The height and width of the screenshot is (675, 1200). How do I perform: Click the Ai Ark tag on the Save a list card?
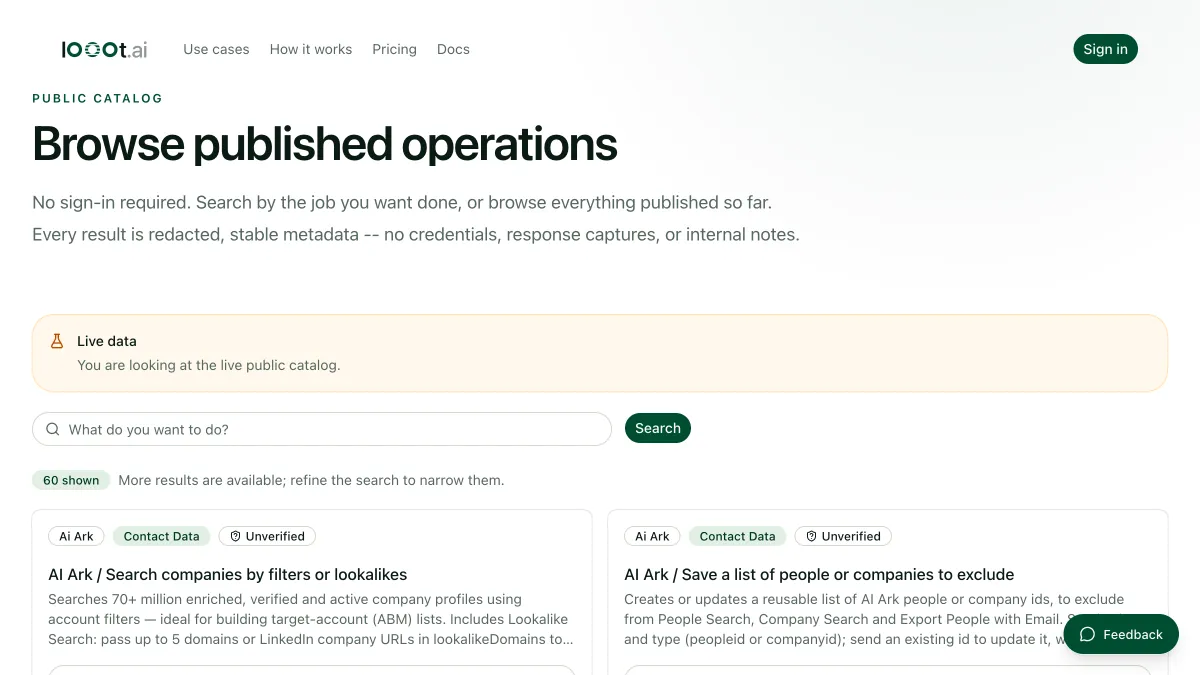652,536
